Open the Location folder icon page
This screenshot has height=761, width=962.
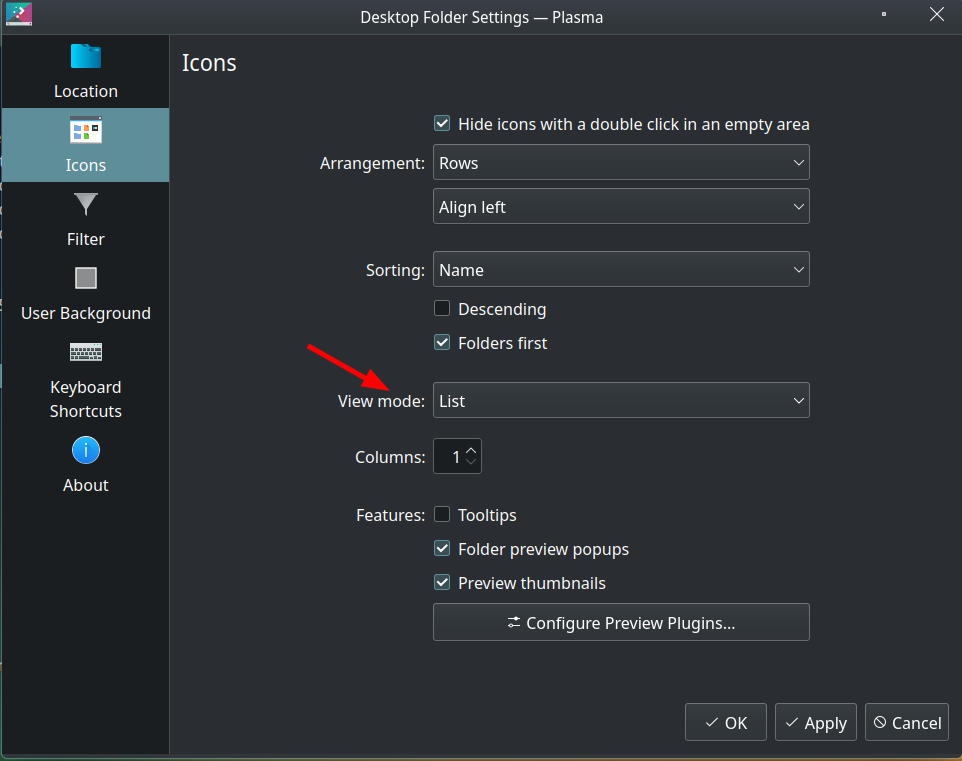(85, 56)
